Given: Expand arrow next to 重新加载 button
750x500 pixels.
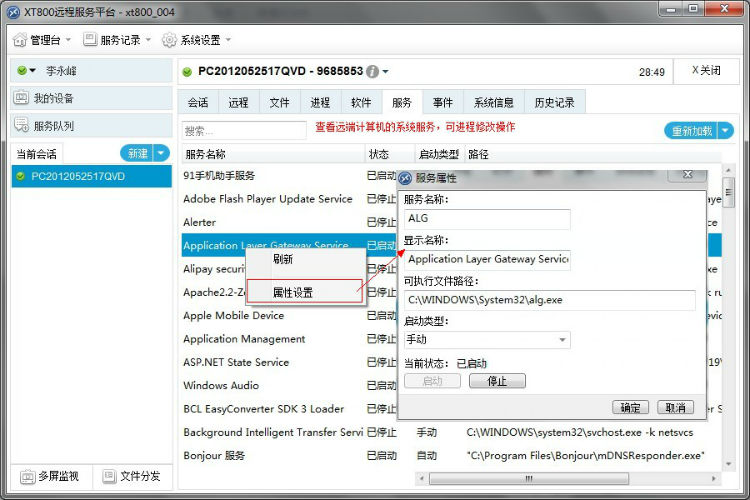Looking at the screenshot, I should (x=725, y=131).
